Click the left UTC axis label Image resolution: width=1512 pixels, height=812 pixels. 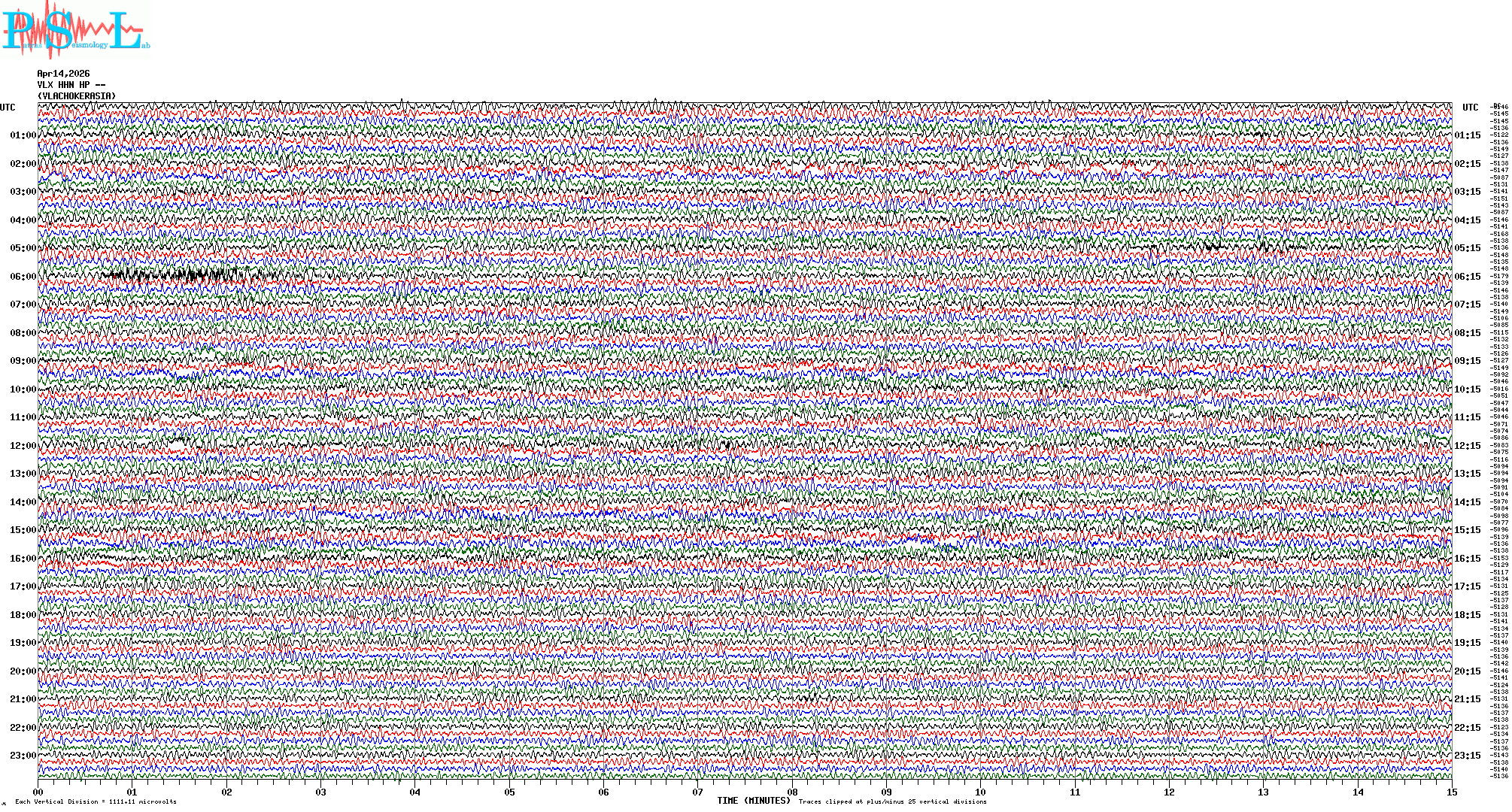(8, 108)
